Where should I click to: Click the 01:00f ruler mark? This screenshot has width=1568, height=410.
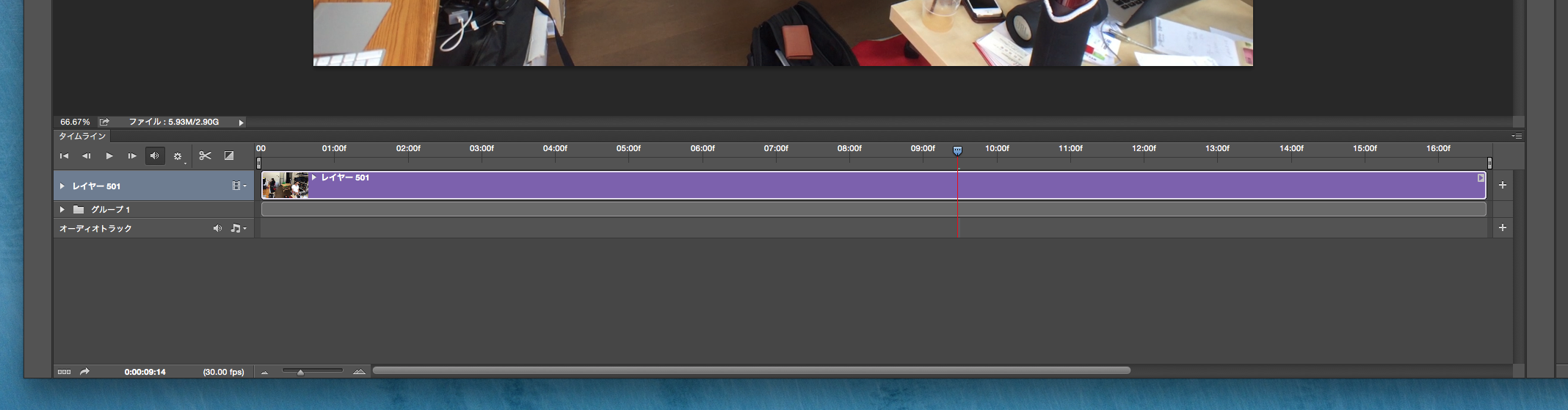(334, 148)
